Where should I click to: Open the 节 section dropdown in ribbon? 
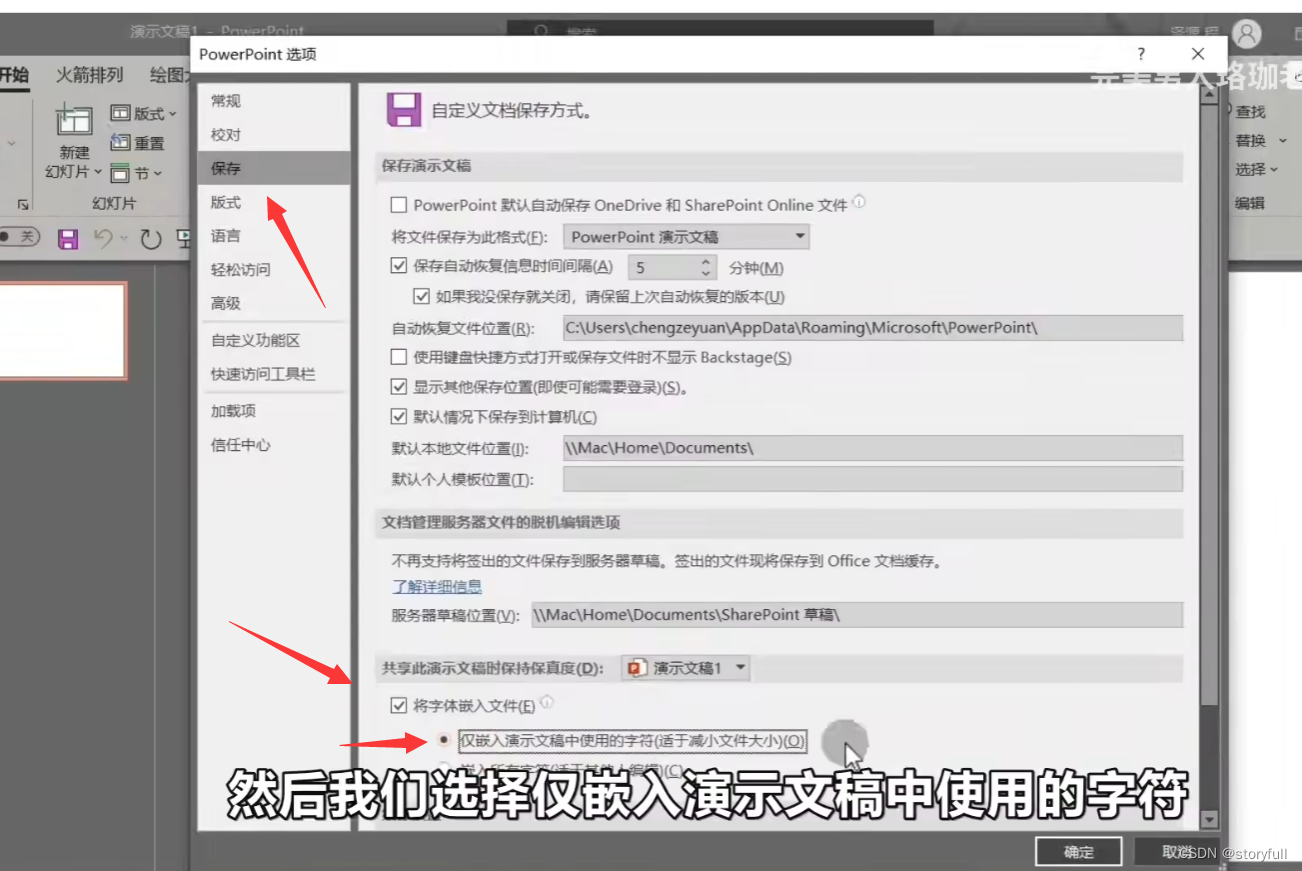pyautogui.click(x=136, y=173)
